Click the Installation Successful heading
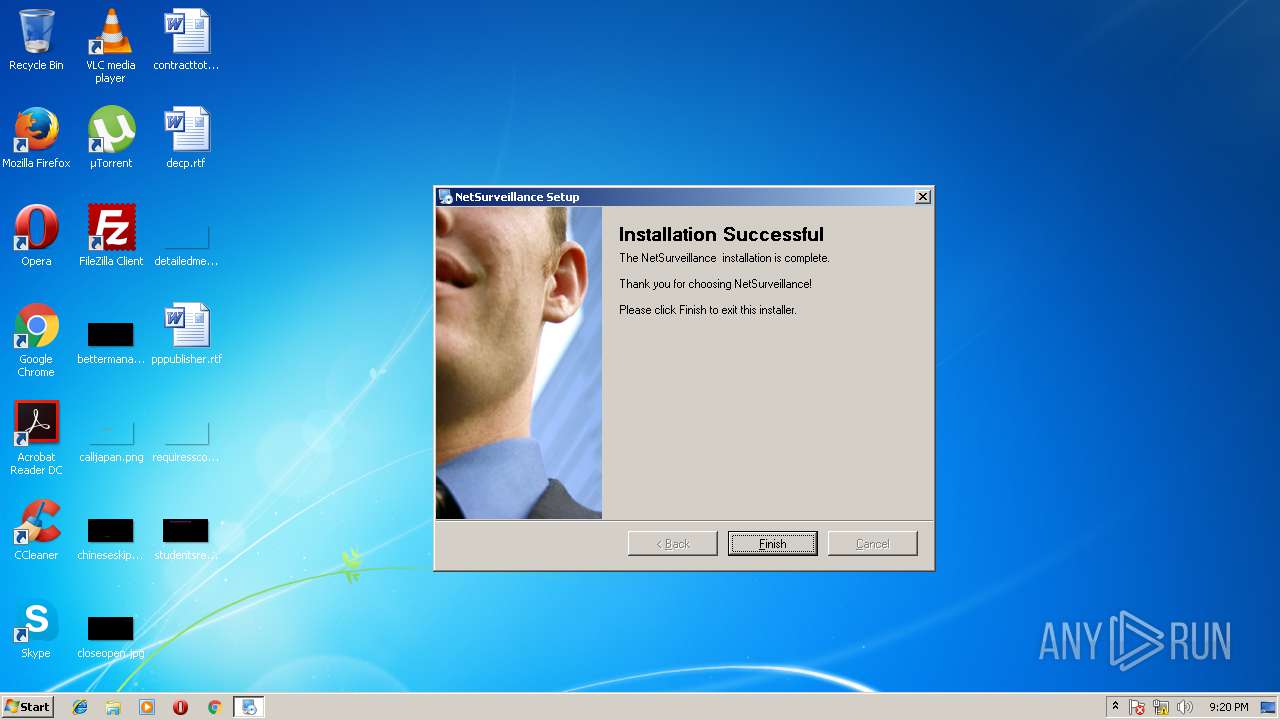Screen dimensions: 1280x720 point(721,234)
